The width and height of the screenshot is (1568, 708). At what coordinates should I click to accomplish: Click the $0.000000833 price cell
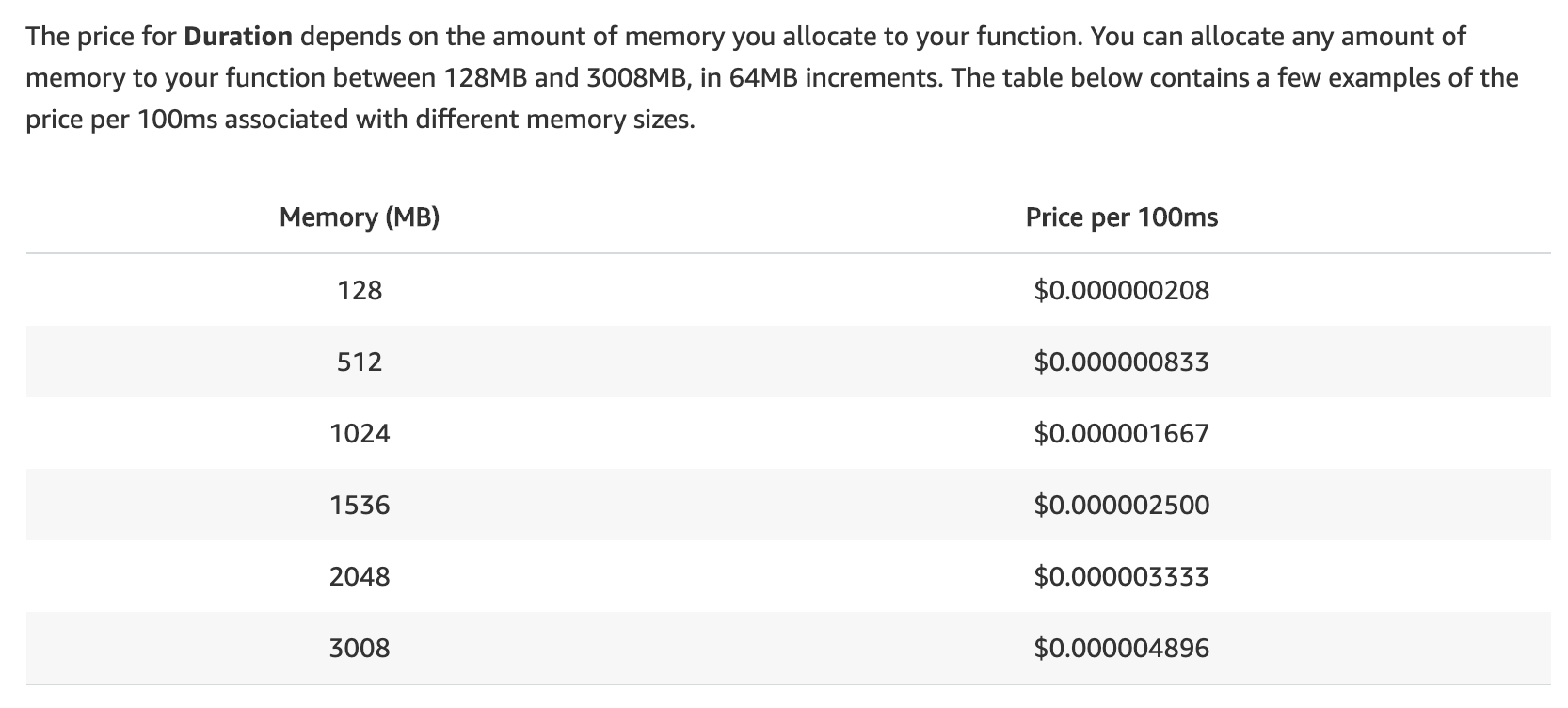[1121, 362]
